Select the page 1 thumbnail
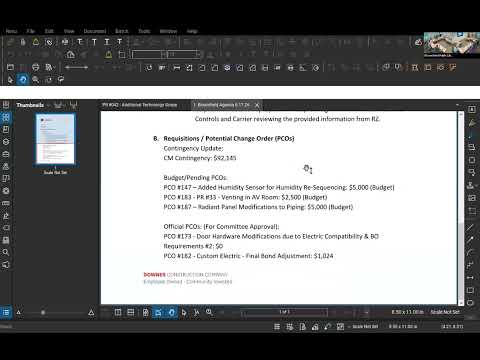 tap(55, 139)
